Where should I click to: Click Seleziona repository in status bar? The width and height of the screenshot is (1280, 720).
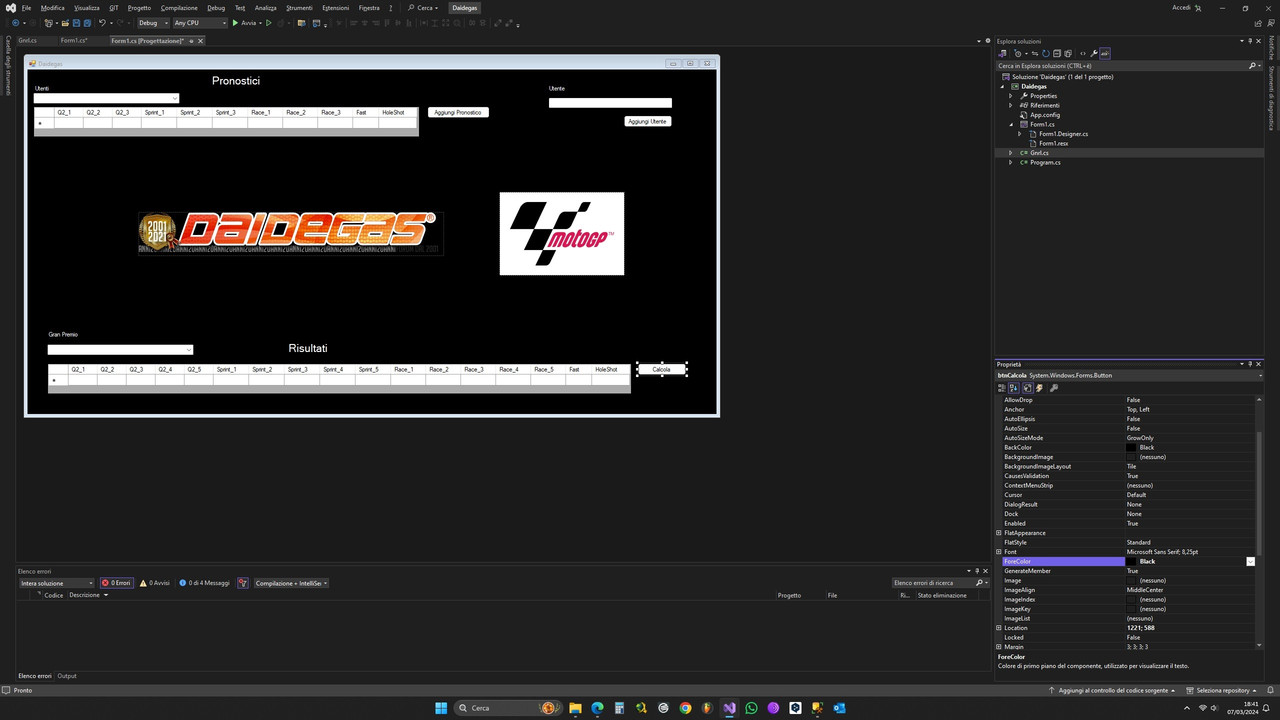(x=1223, y=690)
